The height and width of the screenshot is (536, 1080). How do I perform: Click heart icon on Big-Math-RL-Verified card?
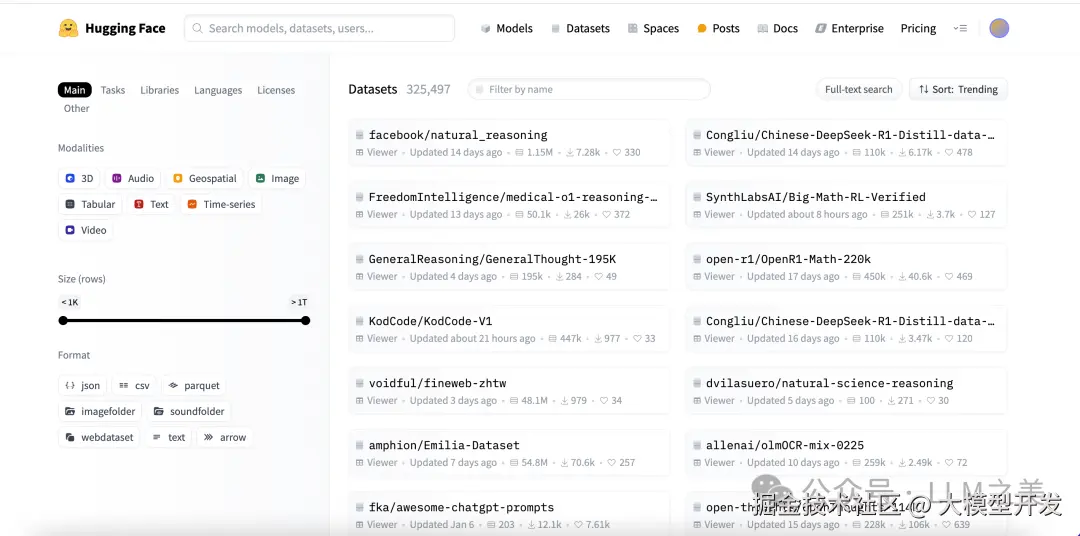point(972,214)
